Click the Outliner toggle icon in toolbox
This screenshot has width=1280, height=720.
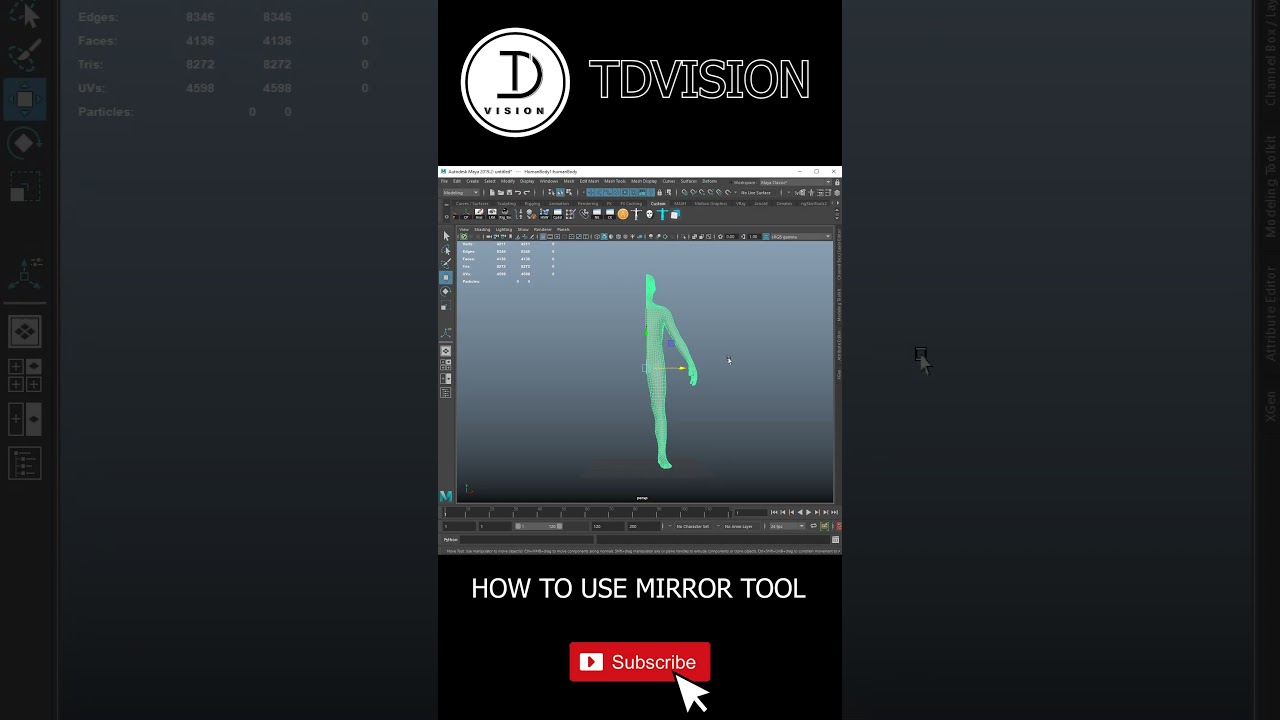[446, 392]
